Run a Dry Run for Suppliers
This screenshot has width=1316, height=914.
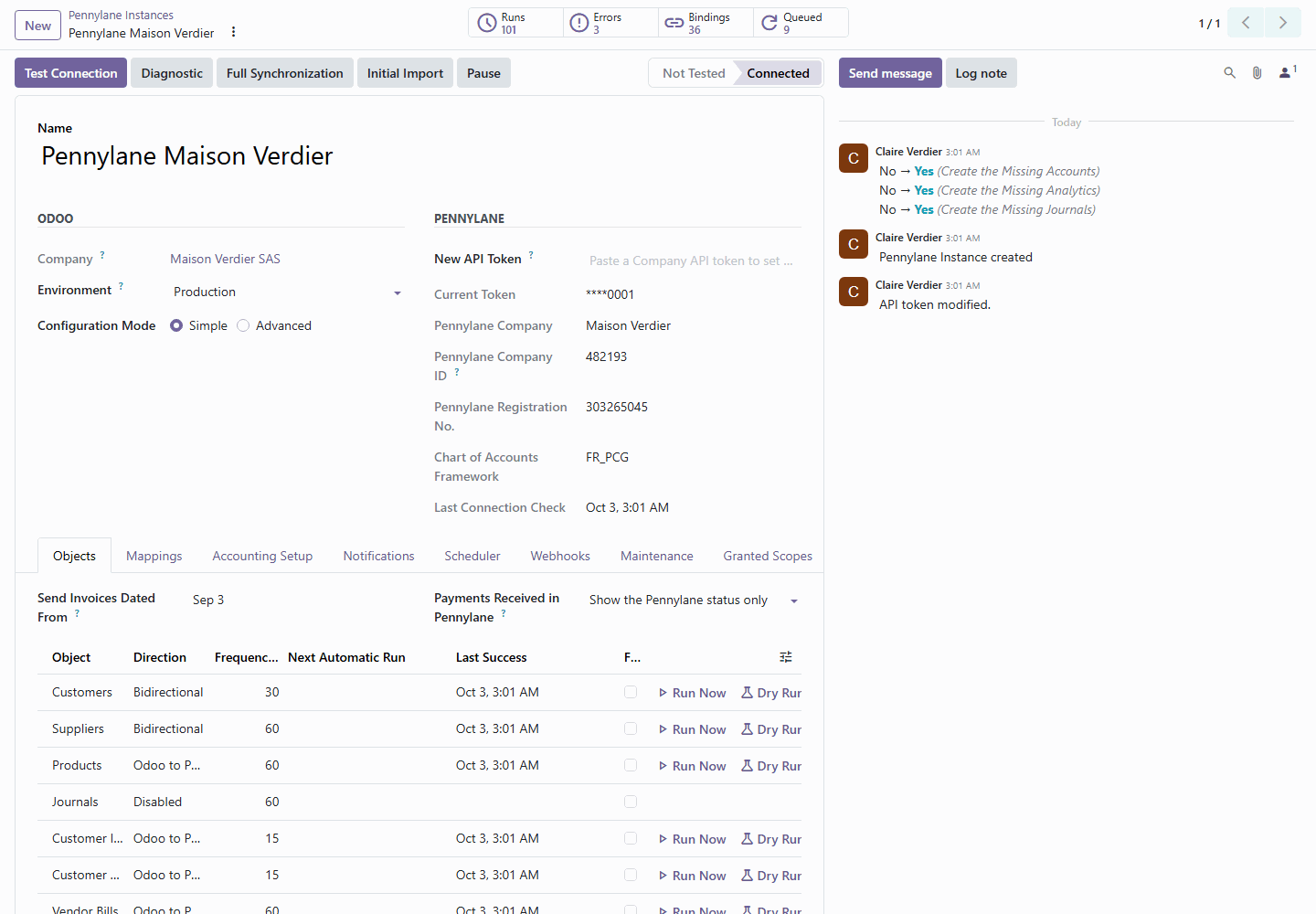point(771,729)
